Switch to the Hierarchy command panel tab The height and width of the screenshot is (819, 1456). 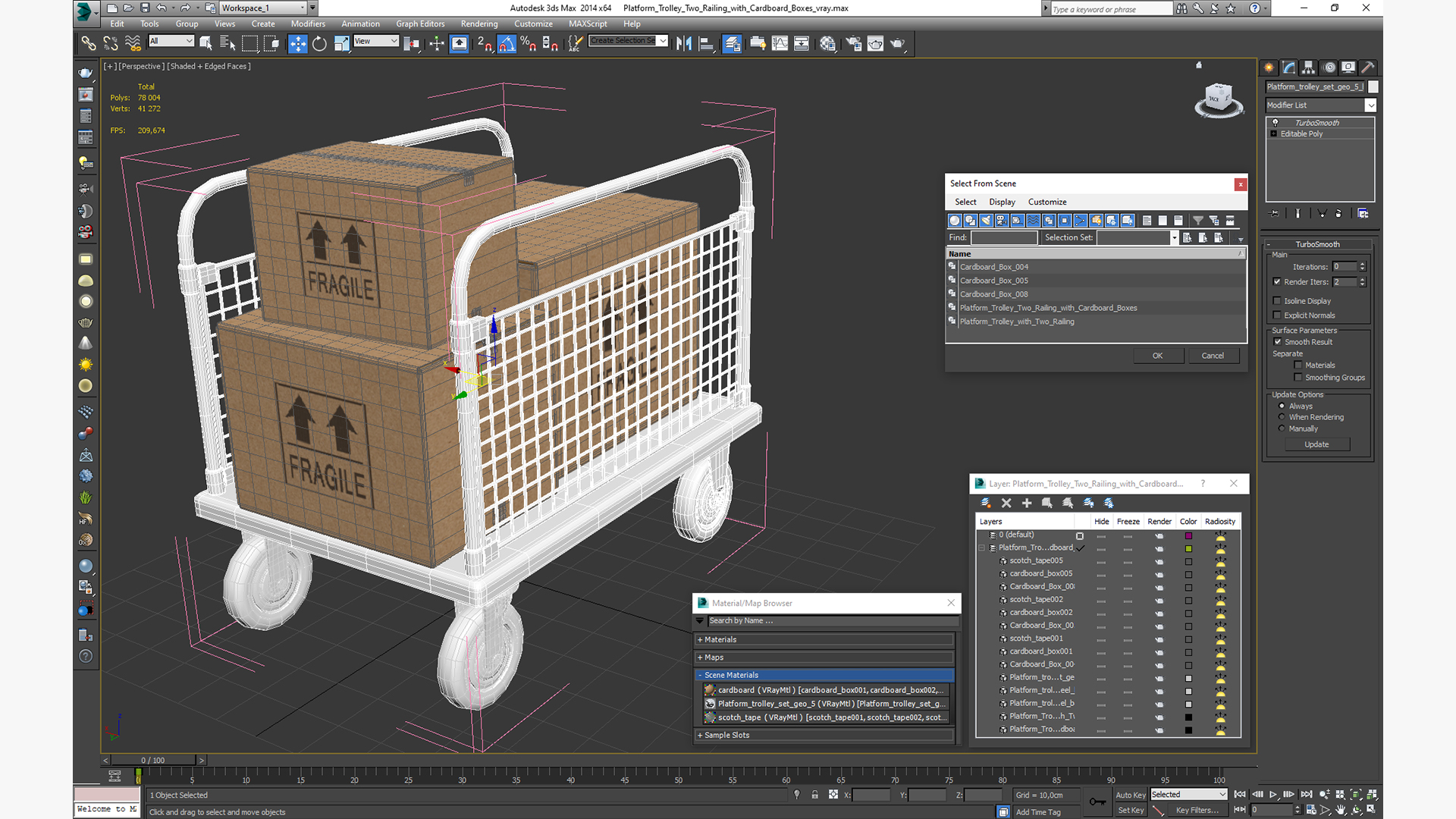click(1308, 67)
